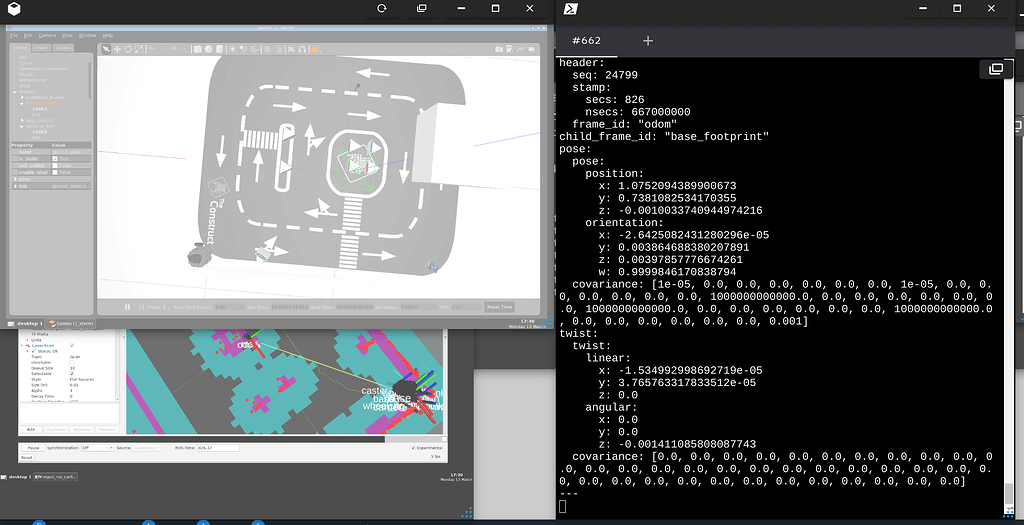This screenshot has width=1024, height=525.
Task: Insert a sphere shape in Gazebo
Action: coord(208,49)
